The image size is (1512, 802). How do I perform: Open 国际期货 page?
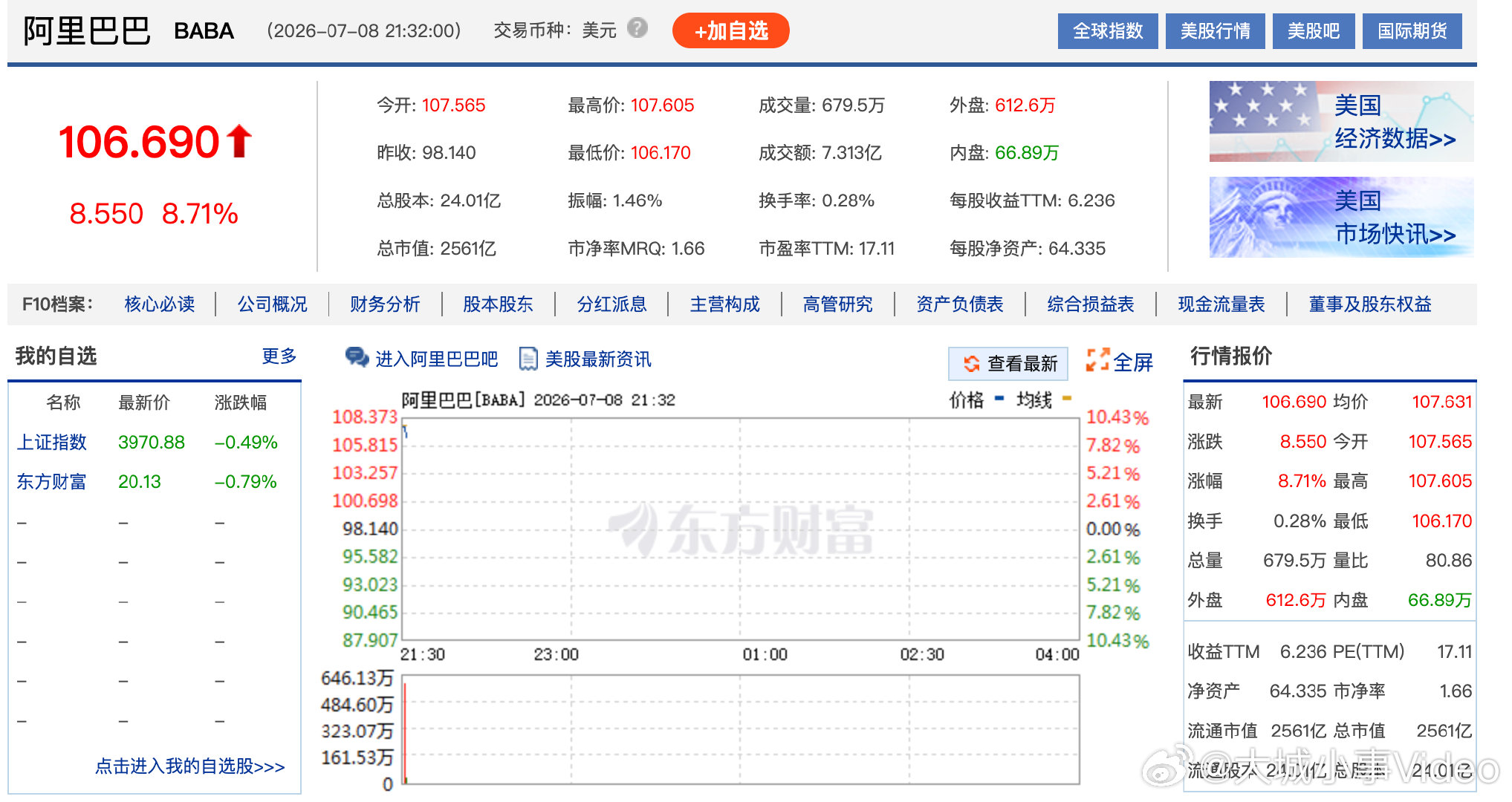tap(1412, 31)
